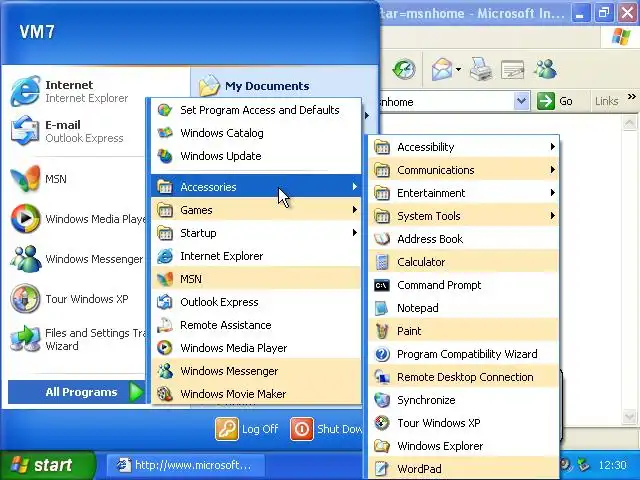Click the Go button in IE
Viewport: 640px width, 480px height.
point(555,101)
